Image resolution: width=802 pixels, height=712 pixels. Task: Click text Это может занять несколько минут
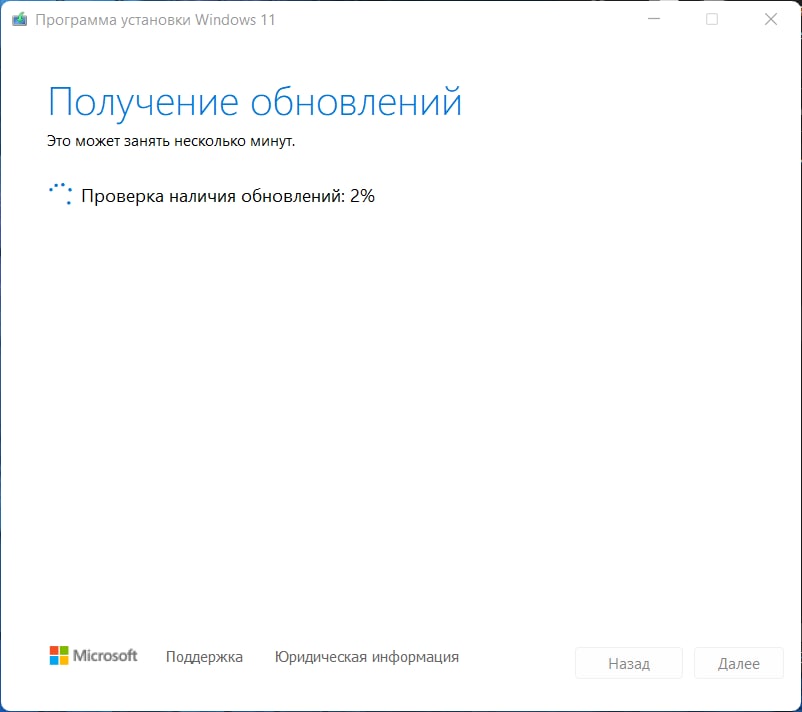pyautogui.click(x=171, y=141)
